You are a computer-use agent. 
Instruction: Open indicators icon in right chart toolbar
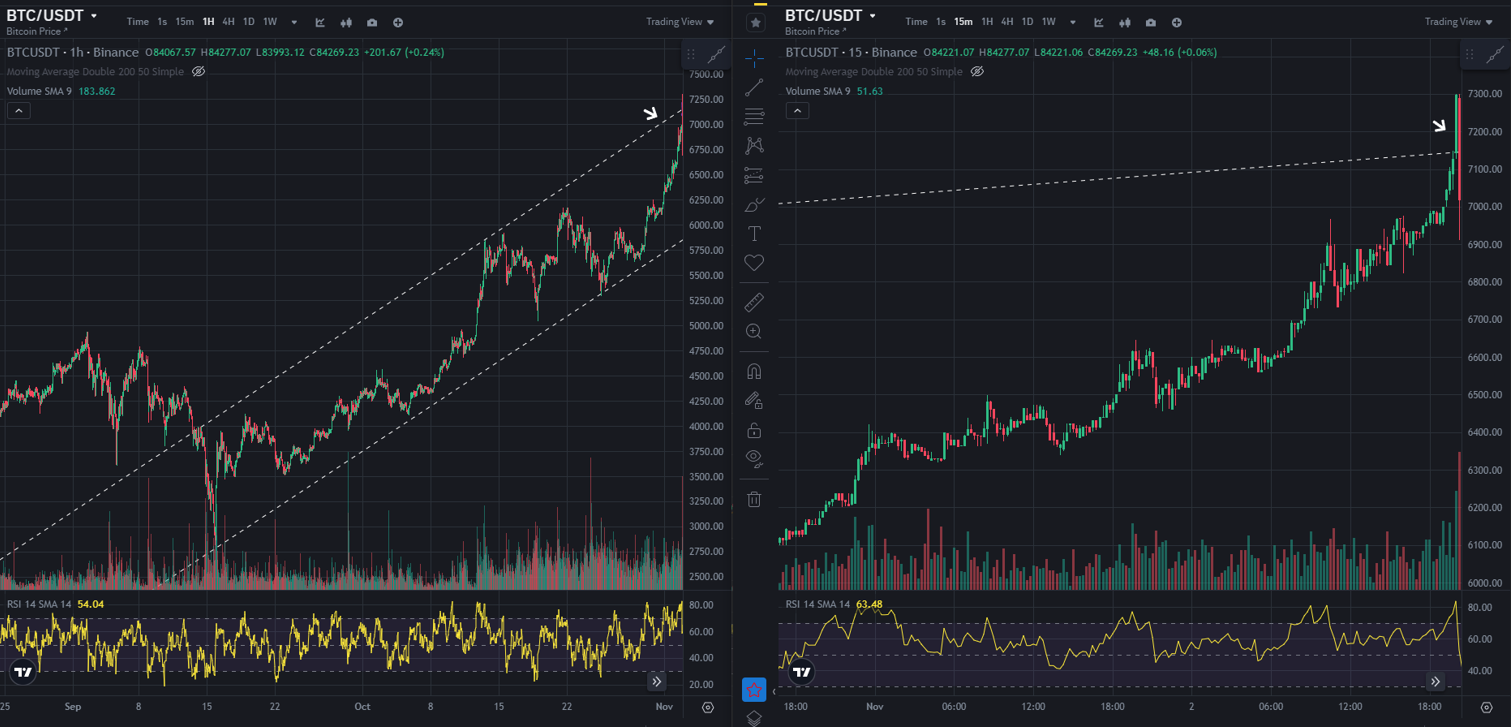[1099, 22]
